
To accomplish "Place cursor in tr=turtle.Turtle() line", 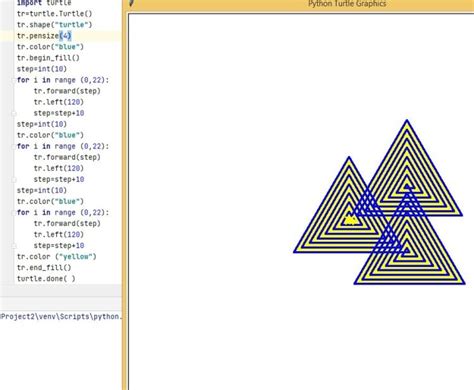I will tap(54, 14).
